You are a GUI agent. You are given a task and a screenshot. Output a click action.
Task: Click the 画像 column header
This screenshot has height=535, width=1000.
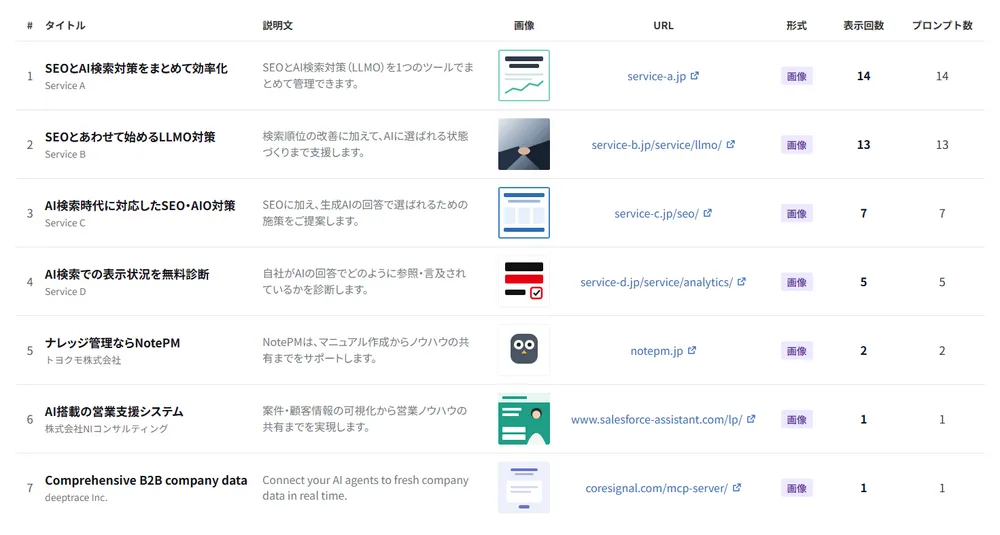tap(524, 26)
